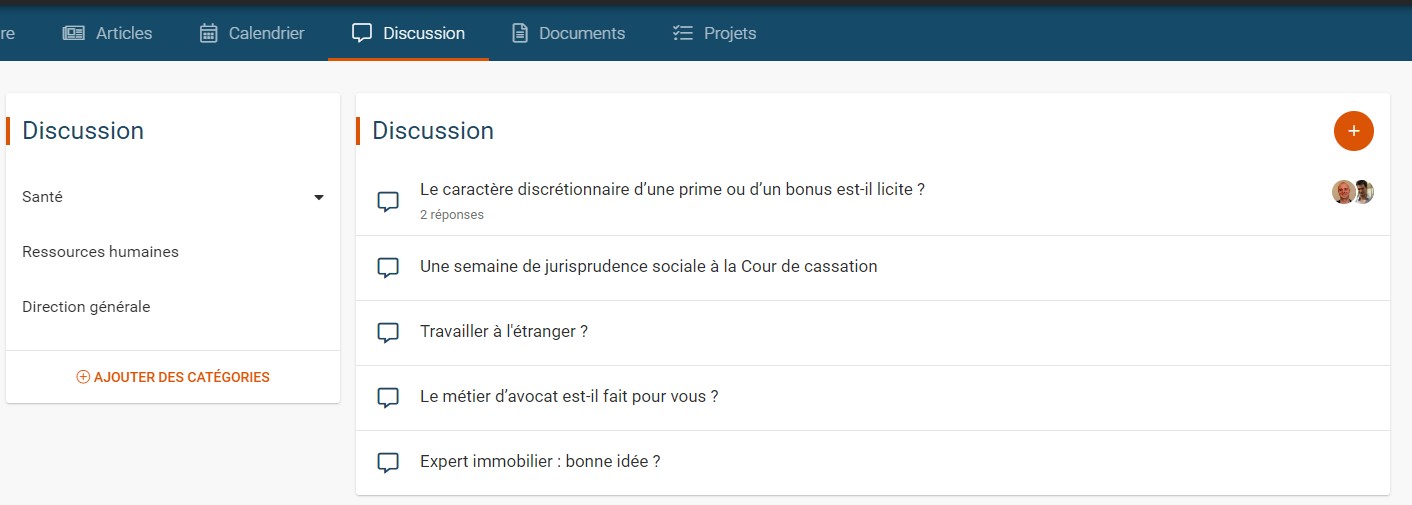Click the second participant avatar on first thread
The width and height of the screenshot is (1412, 505).
click(x=1365, y=192)
